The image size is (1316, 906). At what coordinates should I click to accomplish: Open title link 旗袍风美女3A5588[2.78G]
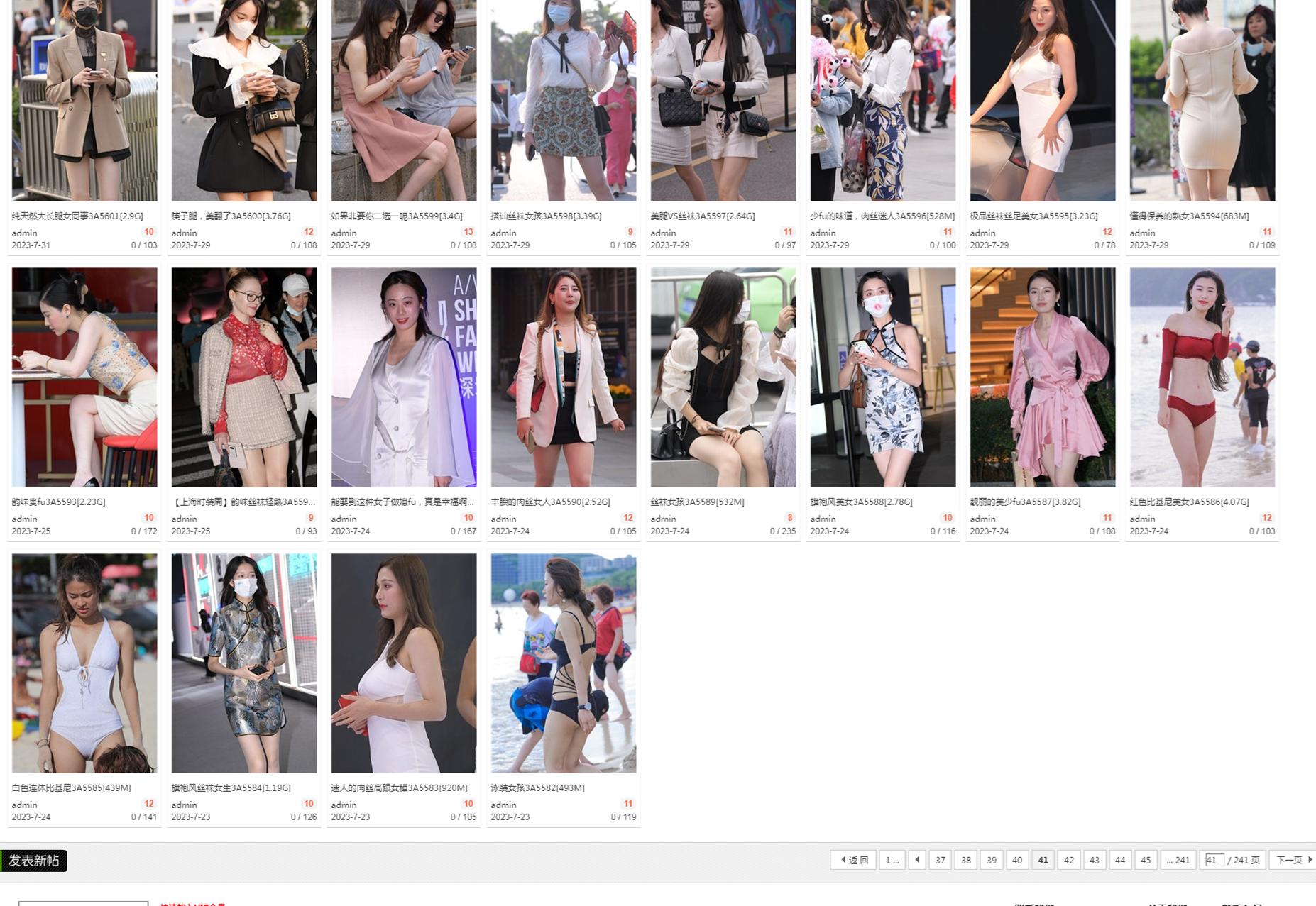click(x=861, y=502)
